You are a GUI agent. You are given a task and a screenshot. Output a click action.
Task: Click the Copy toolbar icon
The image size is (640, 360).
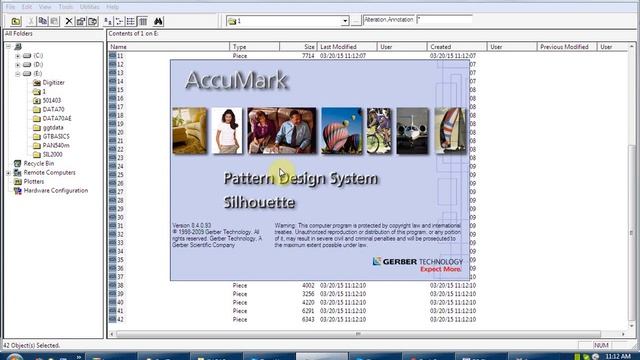[x=42, y=21]
